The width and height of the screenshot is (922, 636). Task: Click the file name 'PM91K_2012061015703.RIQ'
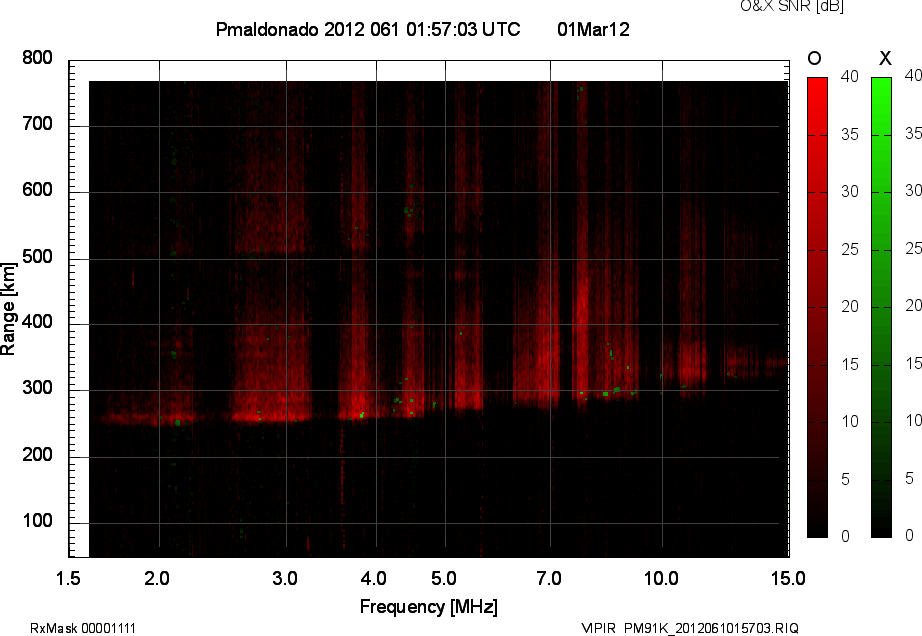(x=711, y=628)
